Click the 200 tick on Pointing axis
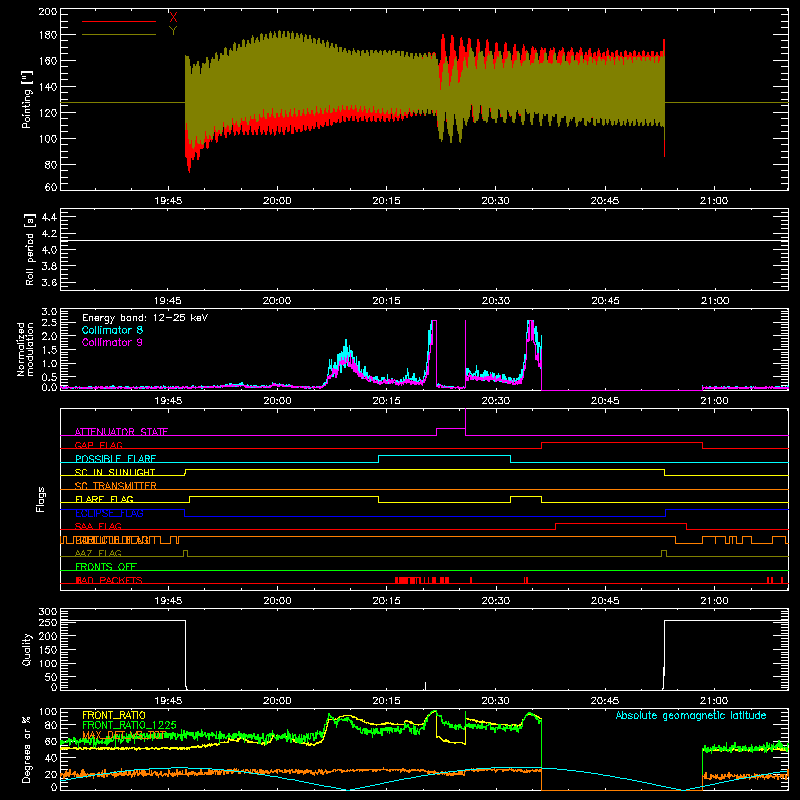The width and height of the screenshot is (800, 800). point(48,11)
